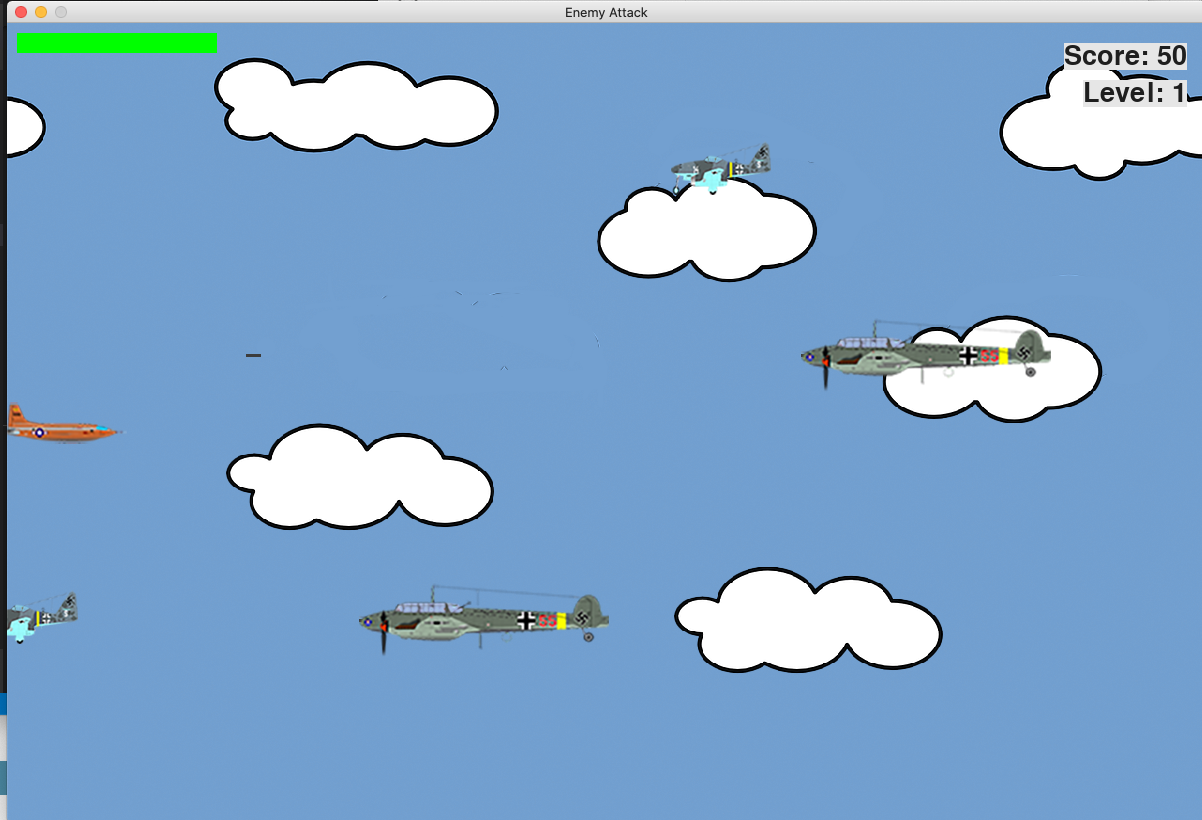Click the cyan fighter partially off-screen
Viewport: 1202px width, 820px height.
pos(39,615)
